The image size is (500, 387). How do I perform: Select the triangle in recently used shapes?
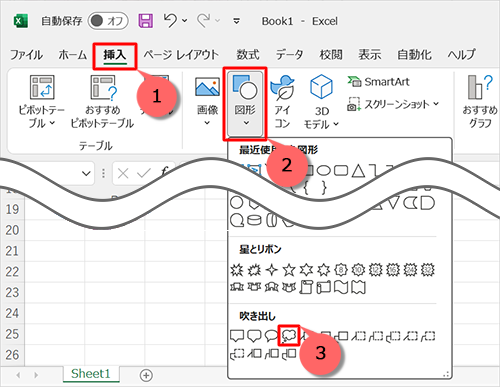[x=358, y=171]
